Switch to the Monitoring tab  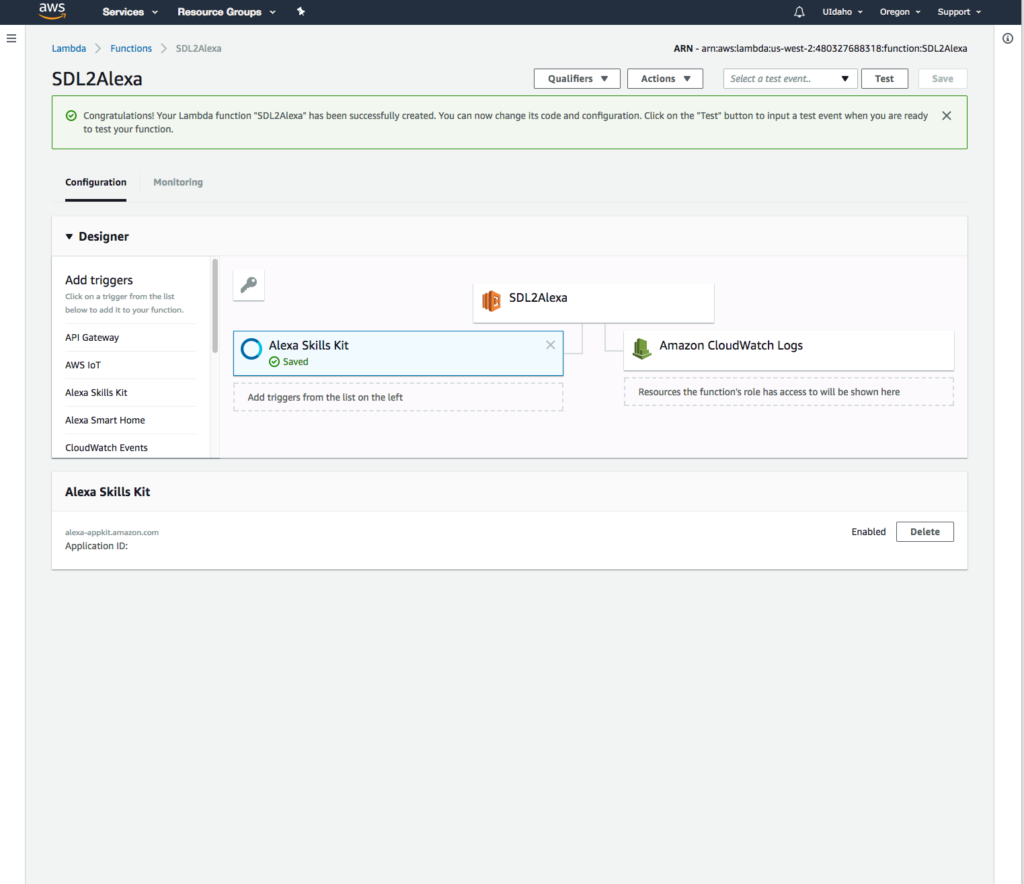178,182
